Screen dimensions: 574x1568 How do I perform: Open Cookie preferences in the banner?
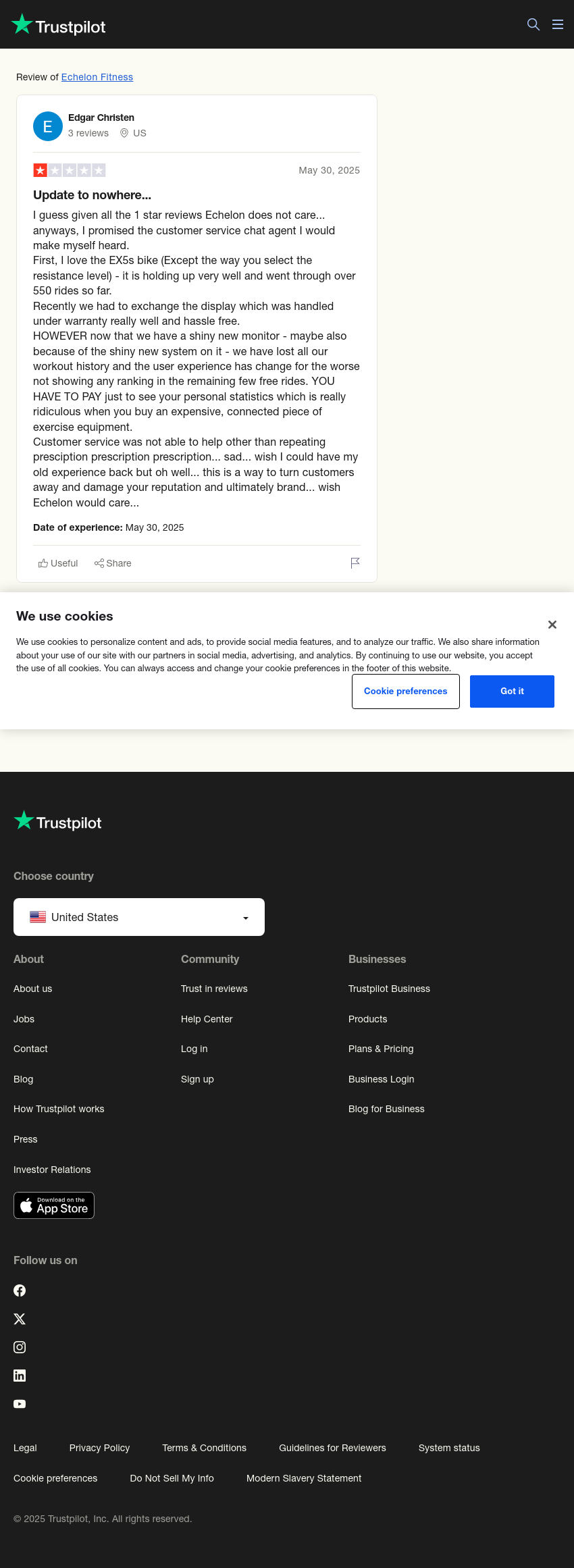pyautogui.click(x=406, y=691)
